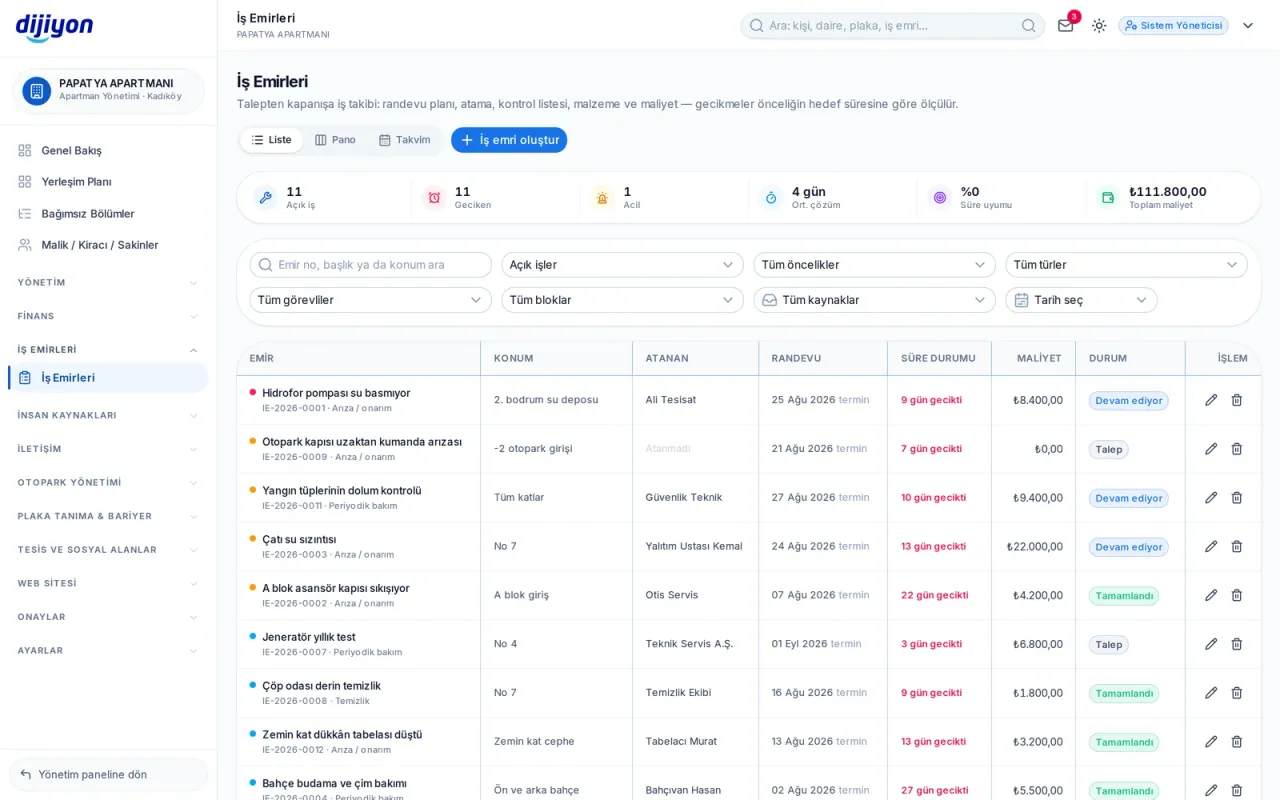Click the dijiyon logo
This screenshot has height=800, width=1280.
[55, 27]
